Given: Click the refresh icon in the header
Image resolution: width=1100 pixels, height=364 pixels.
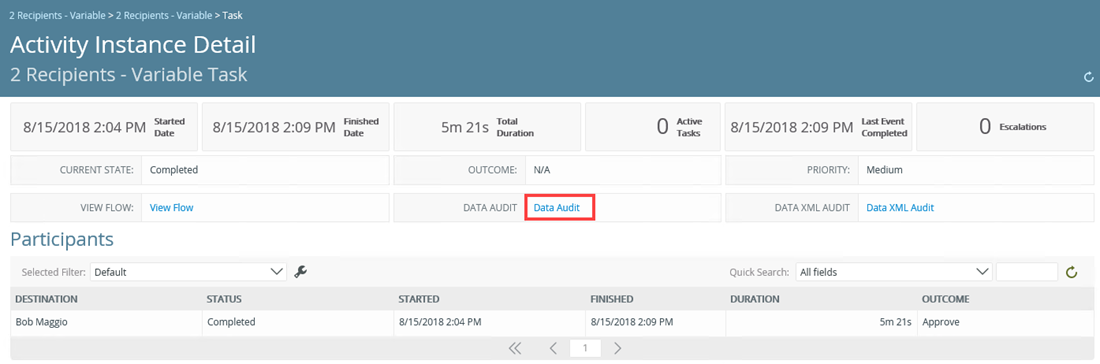Looking at the screenshot, I should pyautogui.click(x=1089, y=76).
